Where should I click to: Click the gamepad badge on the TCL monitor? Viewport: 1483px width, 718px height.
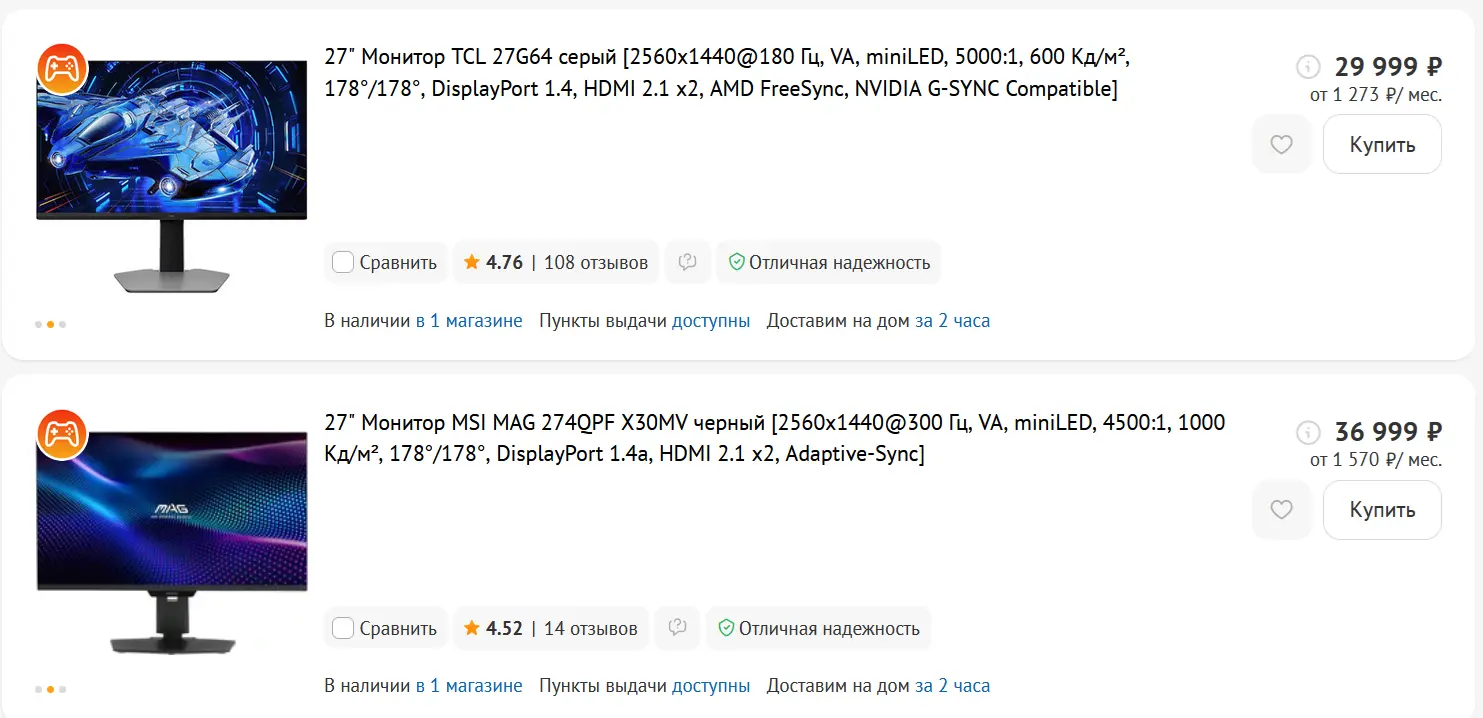click(62, 68)
